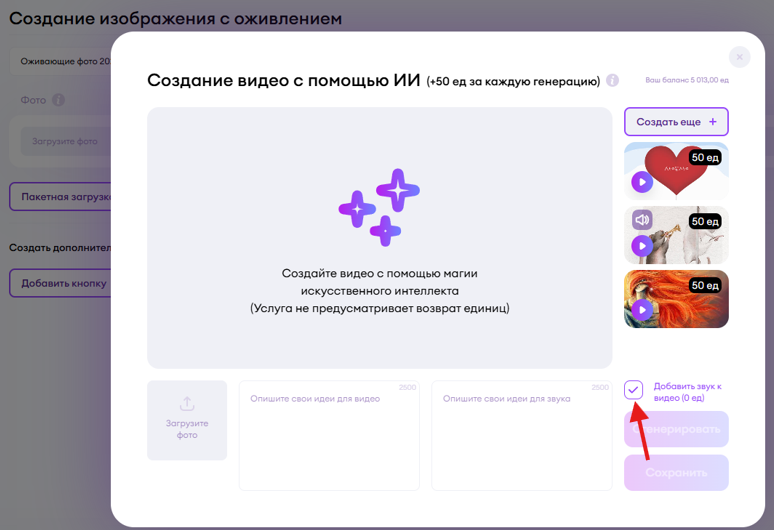Play the orange-haired woman video preview
Image resolution: width=774 pixels, height=530 pixels.
coord(642,310)
